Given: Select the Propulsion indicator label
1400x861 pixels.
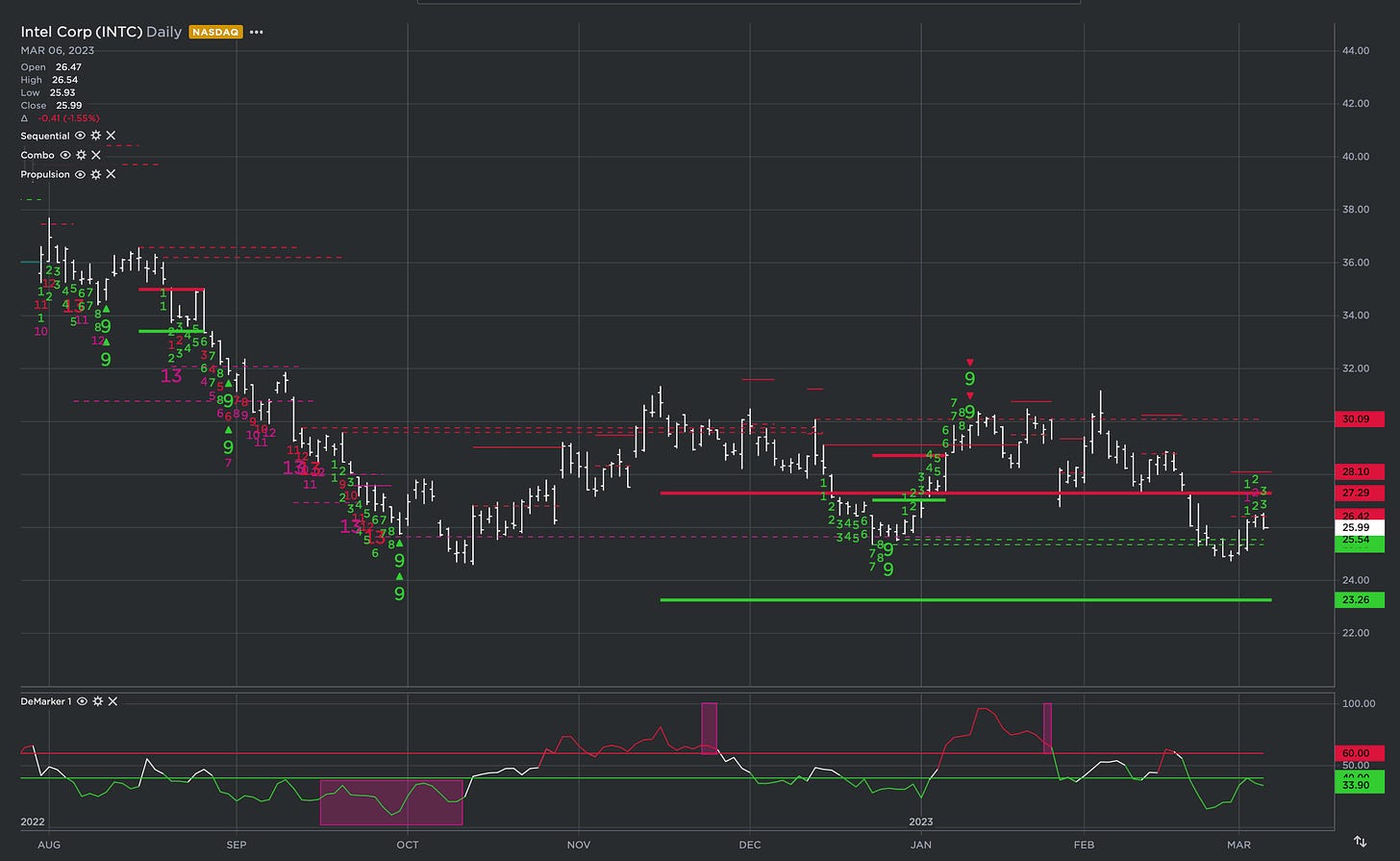Looking at the screenshot, I should coord(45,174).
